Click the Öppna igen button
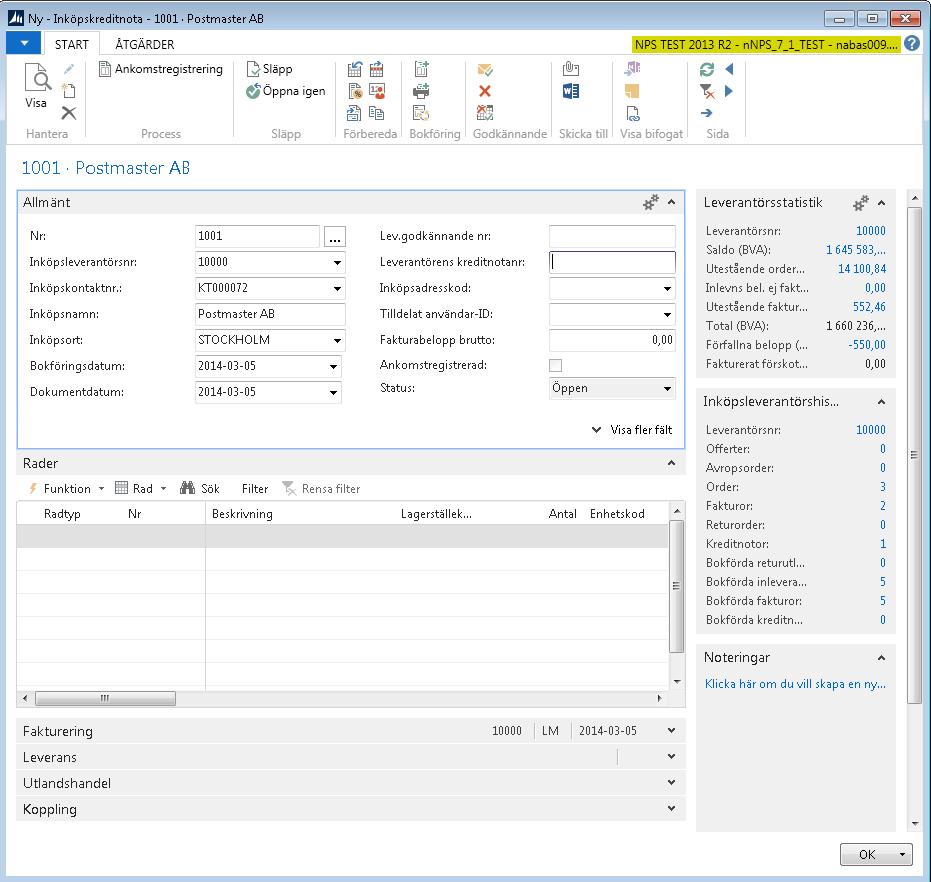 pos(286,91)
